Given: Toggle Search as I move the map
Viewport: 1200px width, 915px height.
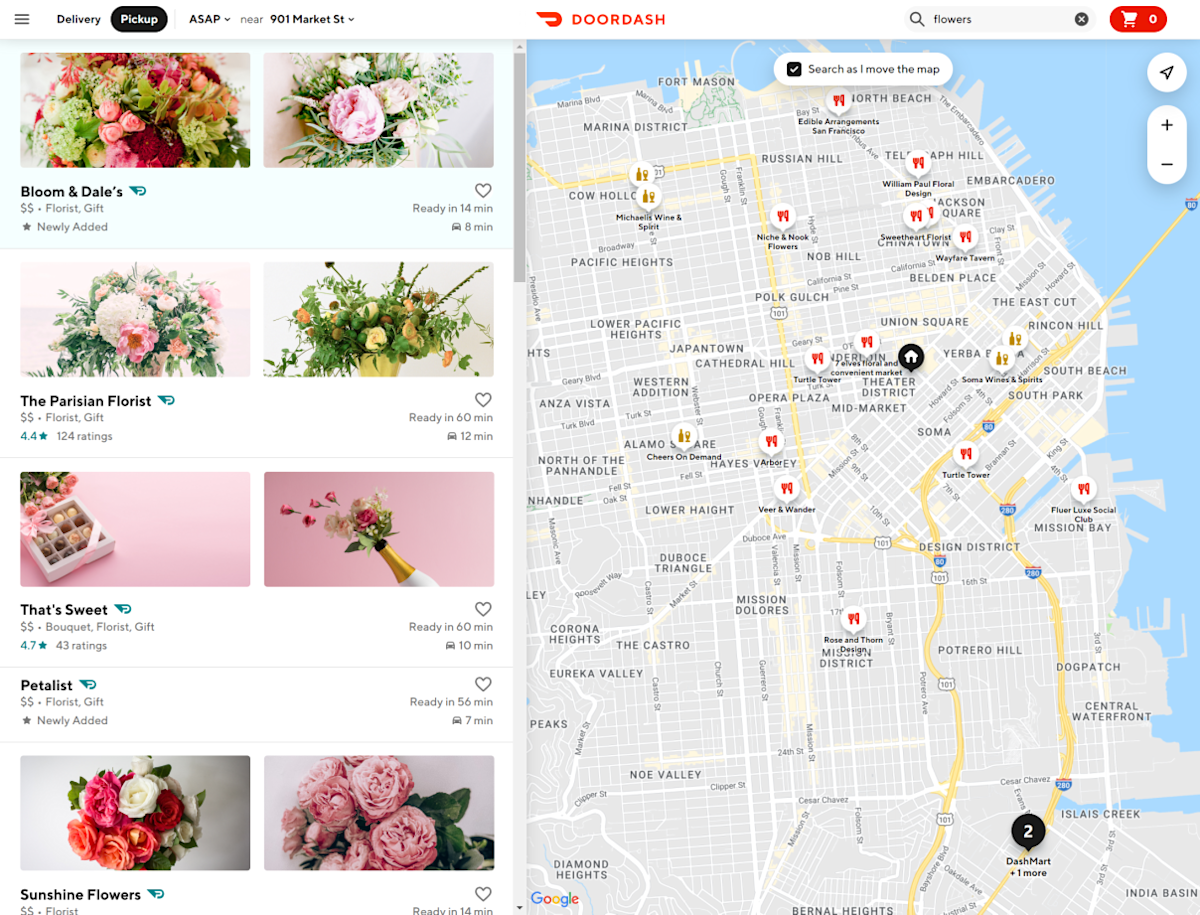Looking at the screenshot, I should pyautogui.click(x=794, y=69).
